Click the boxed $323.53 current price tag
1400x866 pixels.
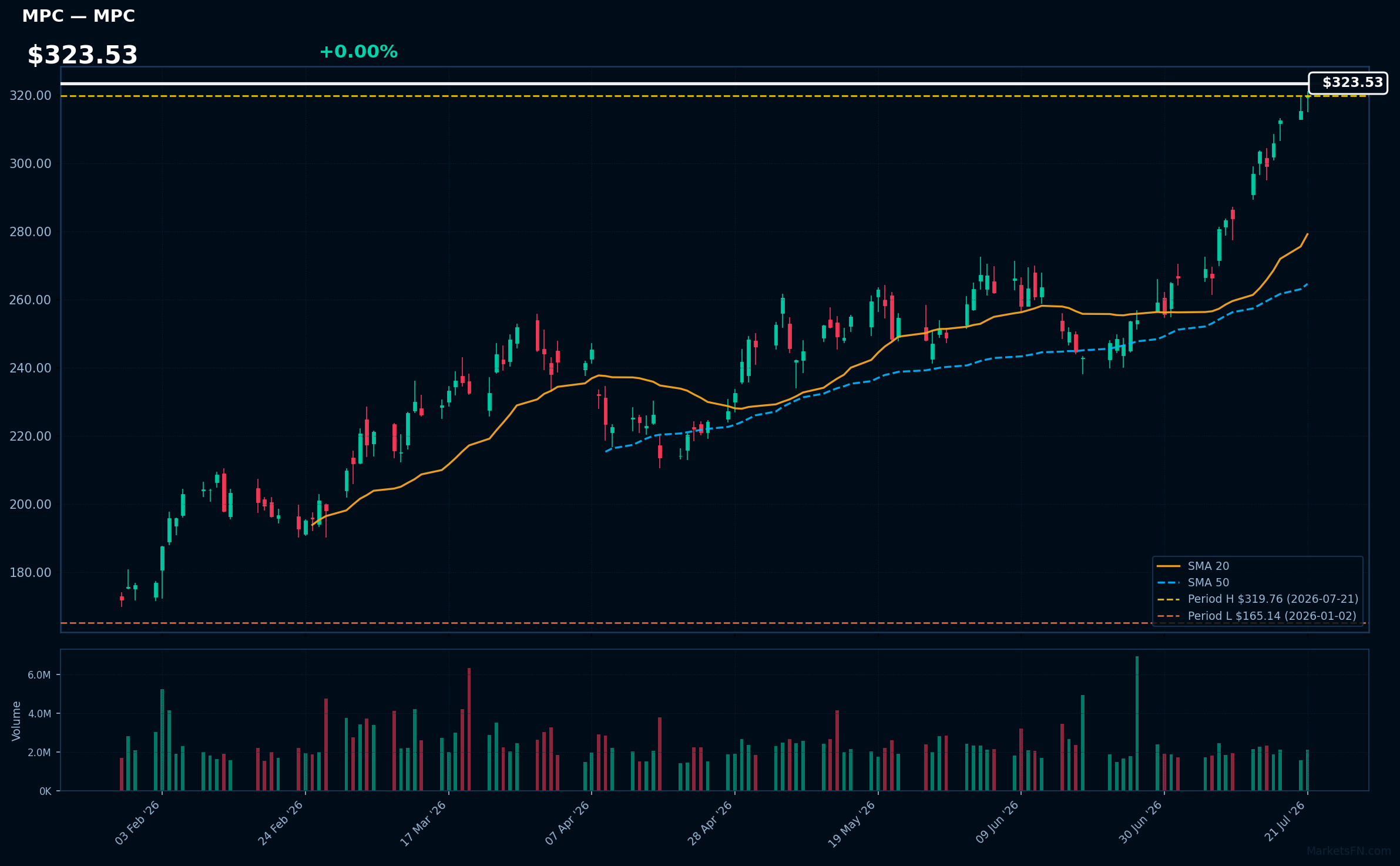[1348, 83]
